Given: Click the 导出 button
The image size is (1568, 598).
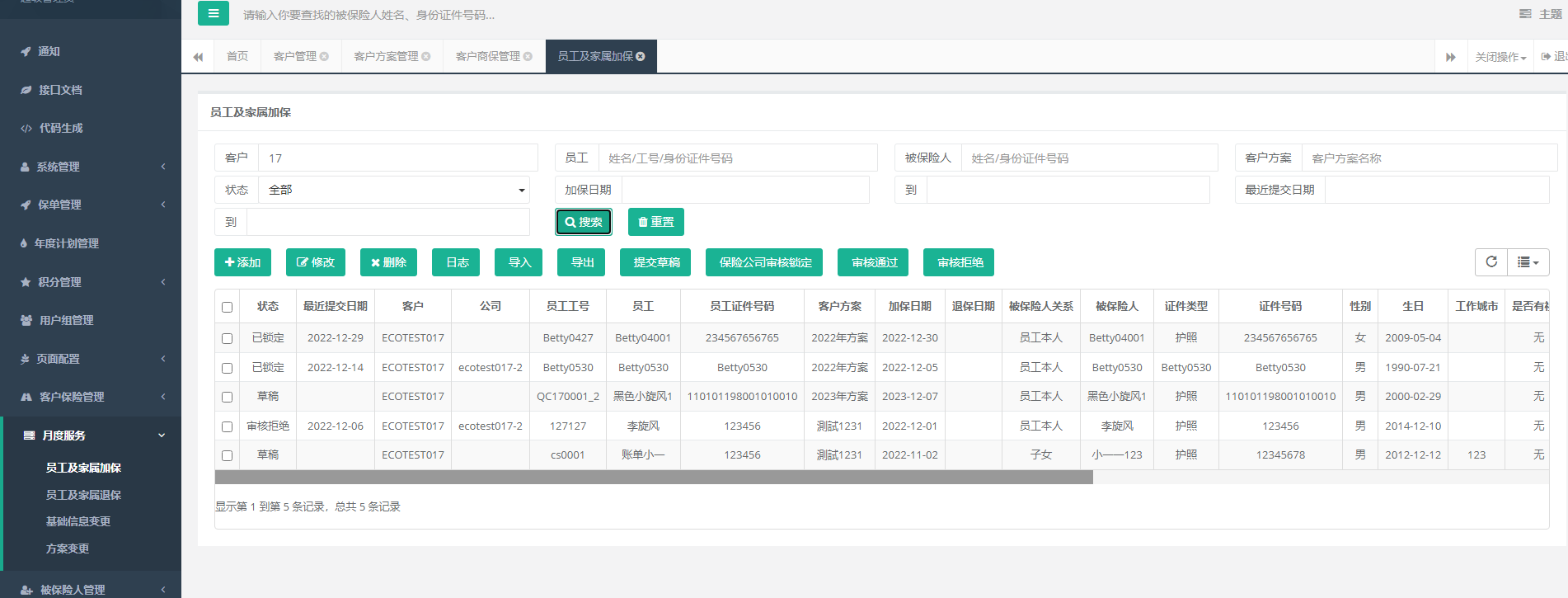Looking at the screenshot, I should [x=582, y=262].
